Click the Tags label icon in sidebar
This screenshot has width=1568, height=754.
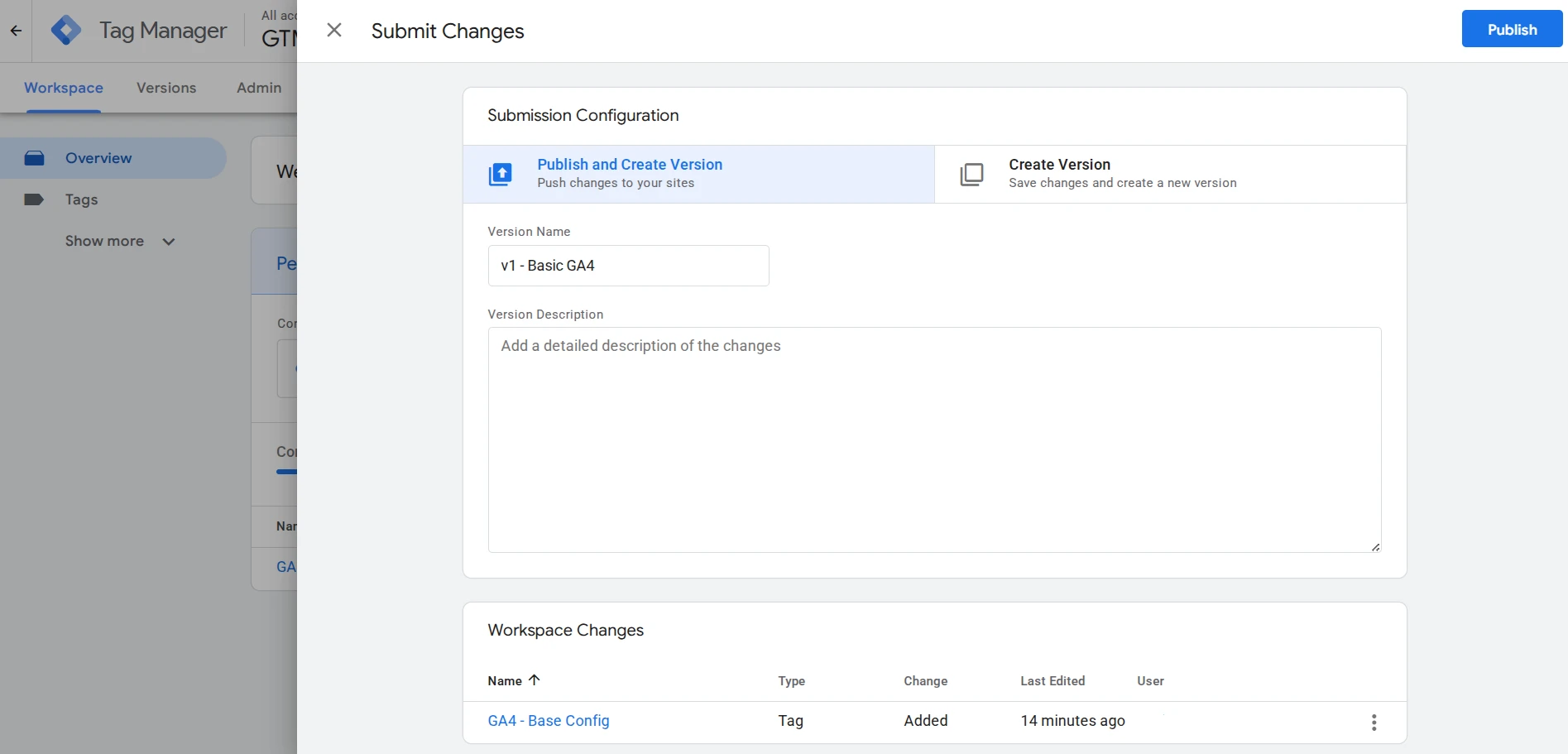tap(34, 199)
